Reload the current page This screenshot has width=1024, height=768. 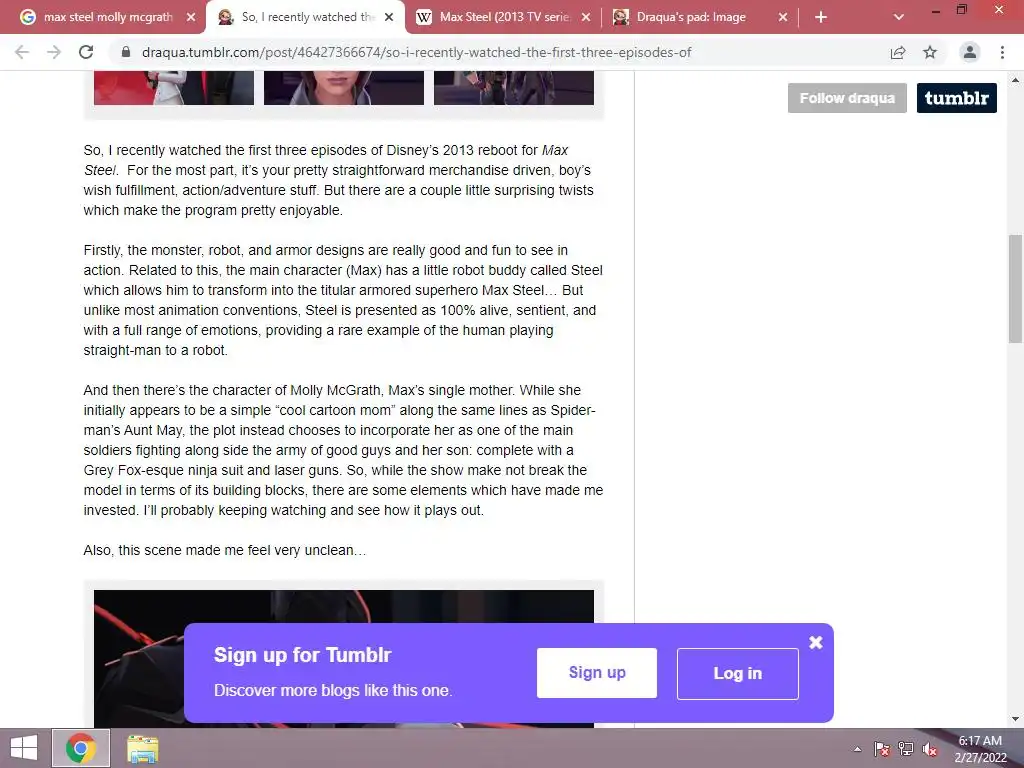[86, 52]
